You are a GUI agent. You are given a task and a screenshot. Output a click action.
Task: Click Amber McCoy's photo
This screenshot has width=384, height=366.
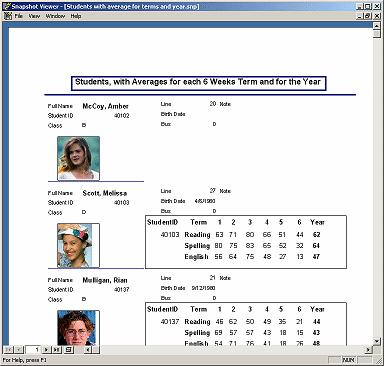pyautogui.click(x=78, y=158)
